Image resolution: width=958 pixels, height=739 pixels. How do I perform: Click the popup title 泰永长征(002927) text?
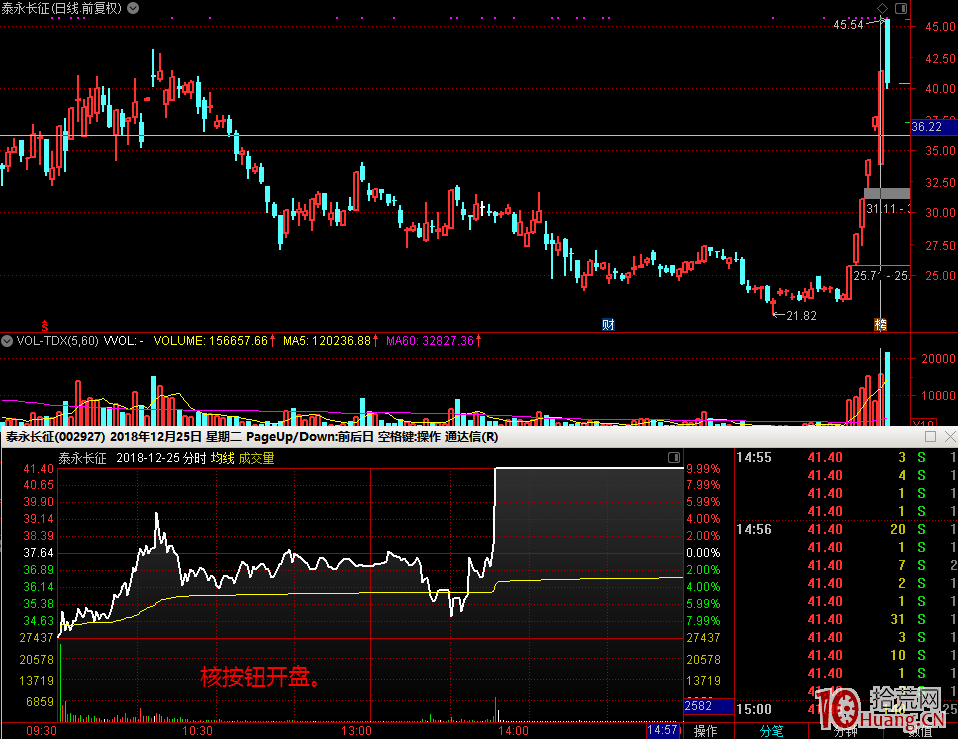[x=56, y=437]
